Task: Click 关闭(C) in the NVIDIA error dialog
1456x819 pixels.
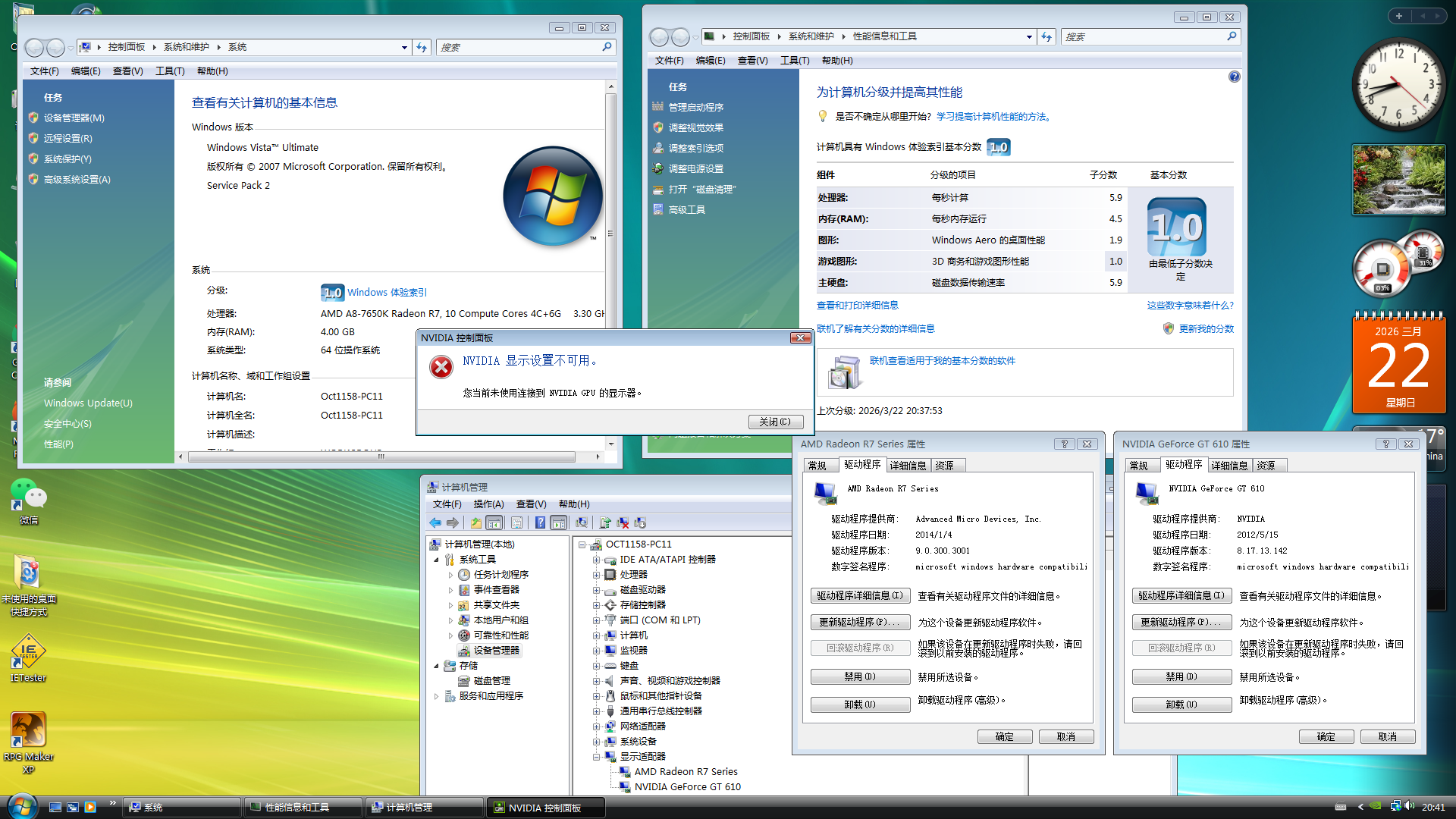Action: (x=775, y=422)
